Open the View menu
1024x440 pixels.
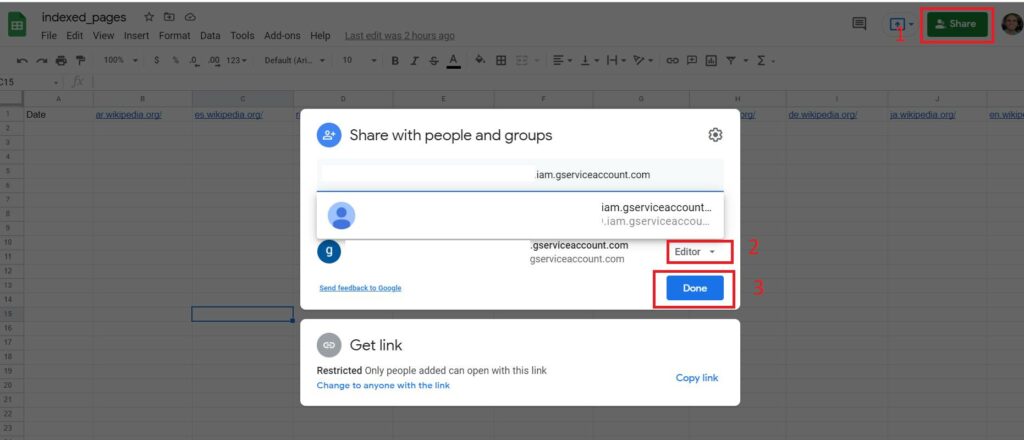[x=103, y=36]
